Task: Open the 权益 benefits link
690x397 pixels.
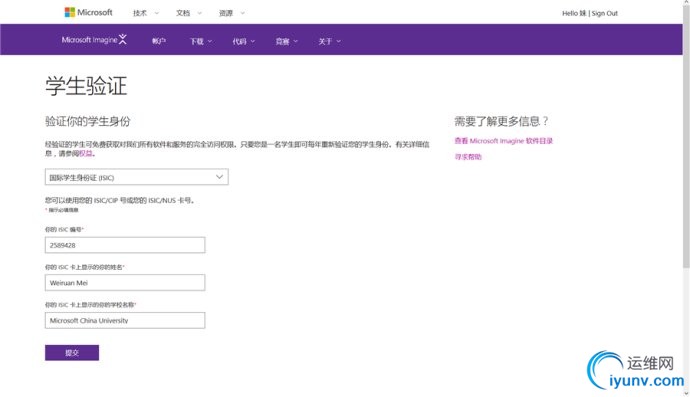Action: coord(86,154)
